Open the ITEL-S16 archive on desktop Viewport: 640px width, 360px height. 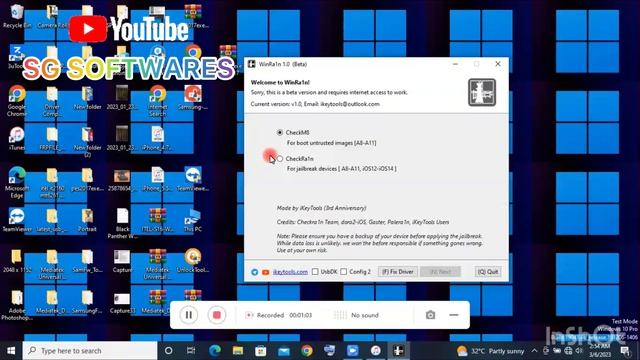158,220
